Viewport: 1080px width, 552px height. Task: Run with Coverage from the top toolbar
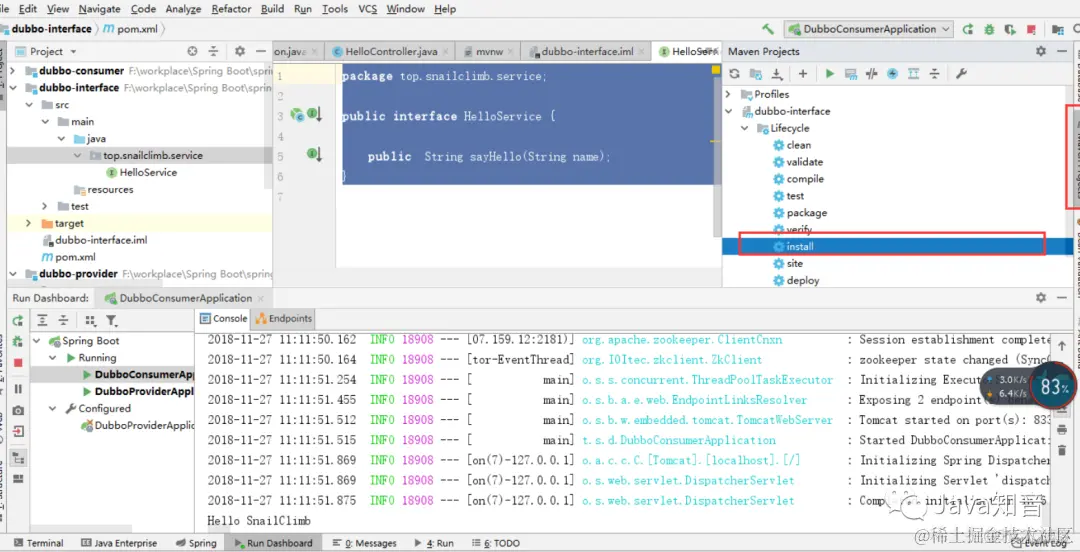pos(1010,29)
